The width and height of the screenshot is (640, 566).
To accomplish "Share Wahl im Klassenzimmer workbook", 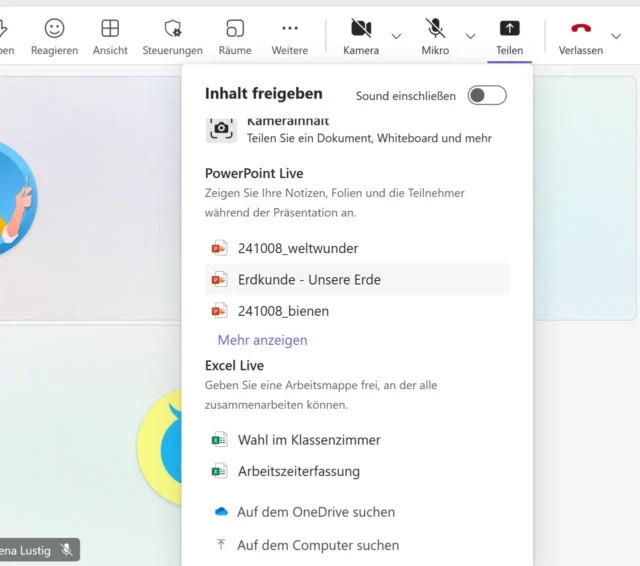I will coord(357,440).
